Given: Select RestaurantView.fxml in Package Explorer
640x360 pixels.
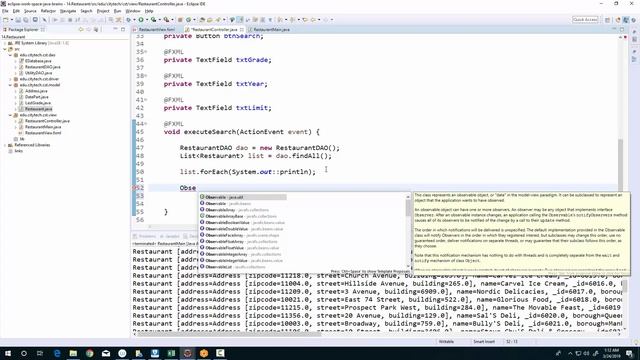Looking at the screenshot, I should 42,133.
